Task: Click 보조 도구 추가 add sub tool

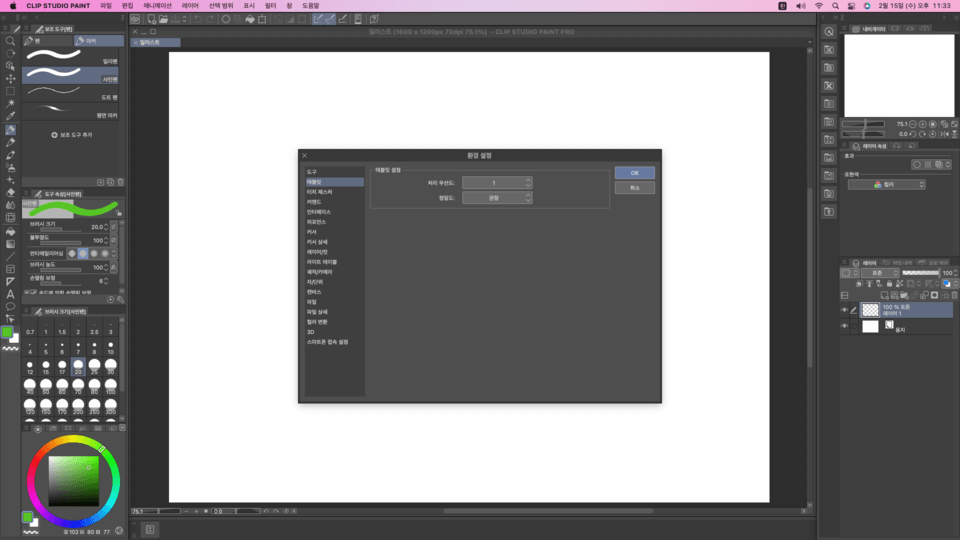Action: (72, 135)
